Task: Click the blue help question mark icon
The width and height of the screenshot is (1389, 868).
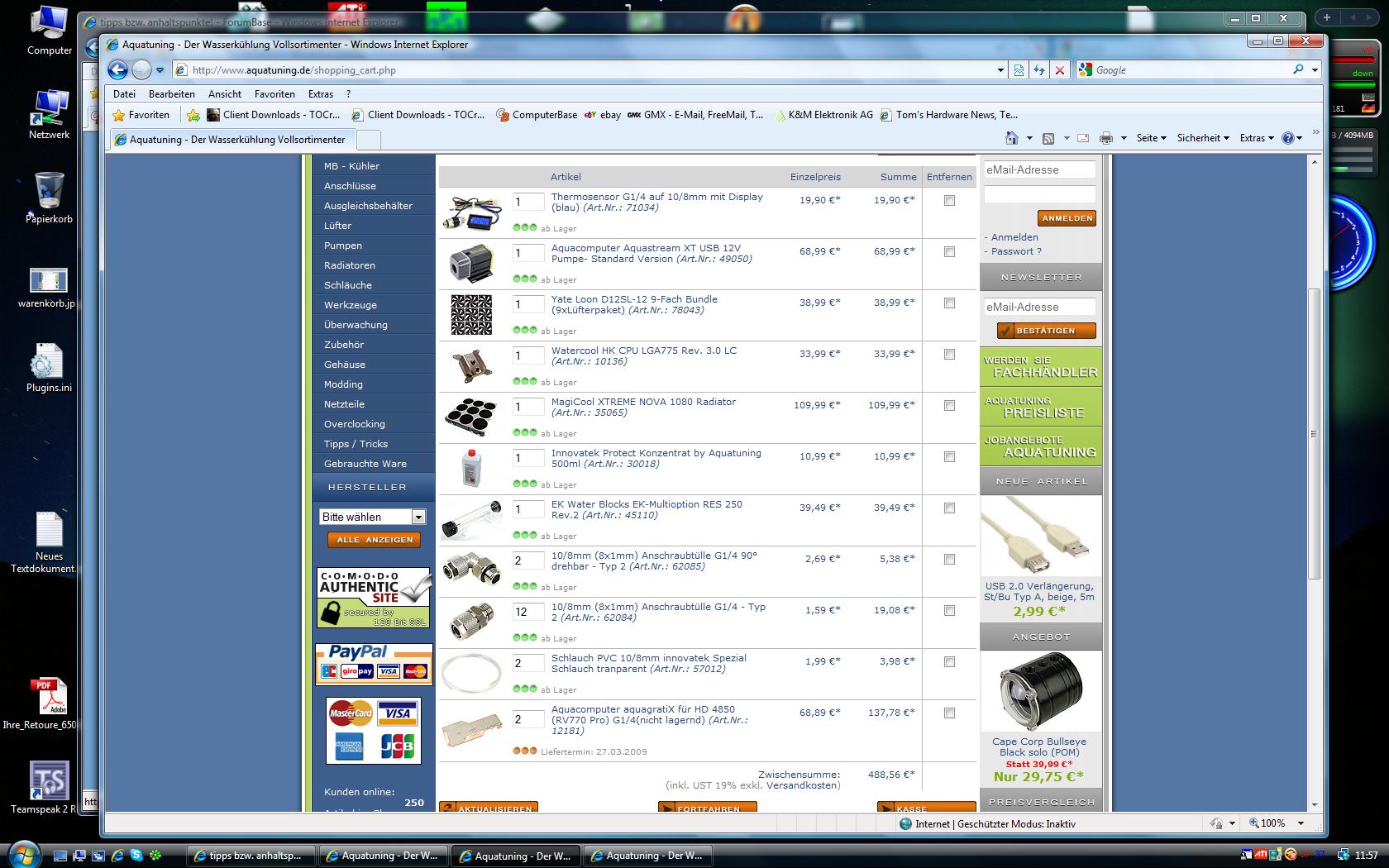Action: (1287, 138)
